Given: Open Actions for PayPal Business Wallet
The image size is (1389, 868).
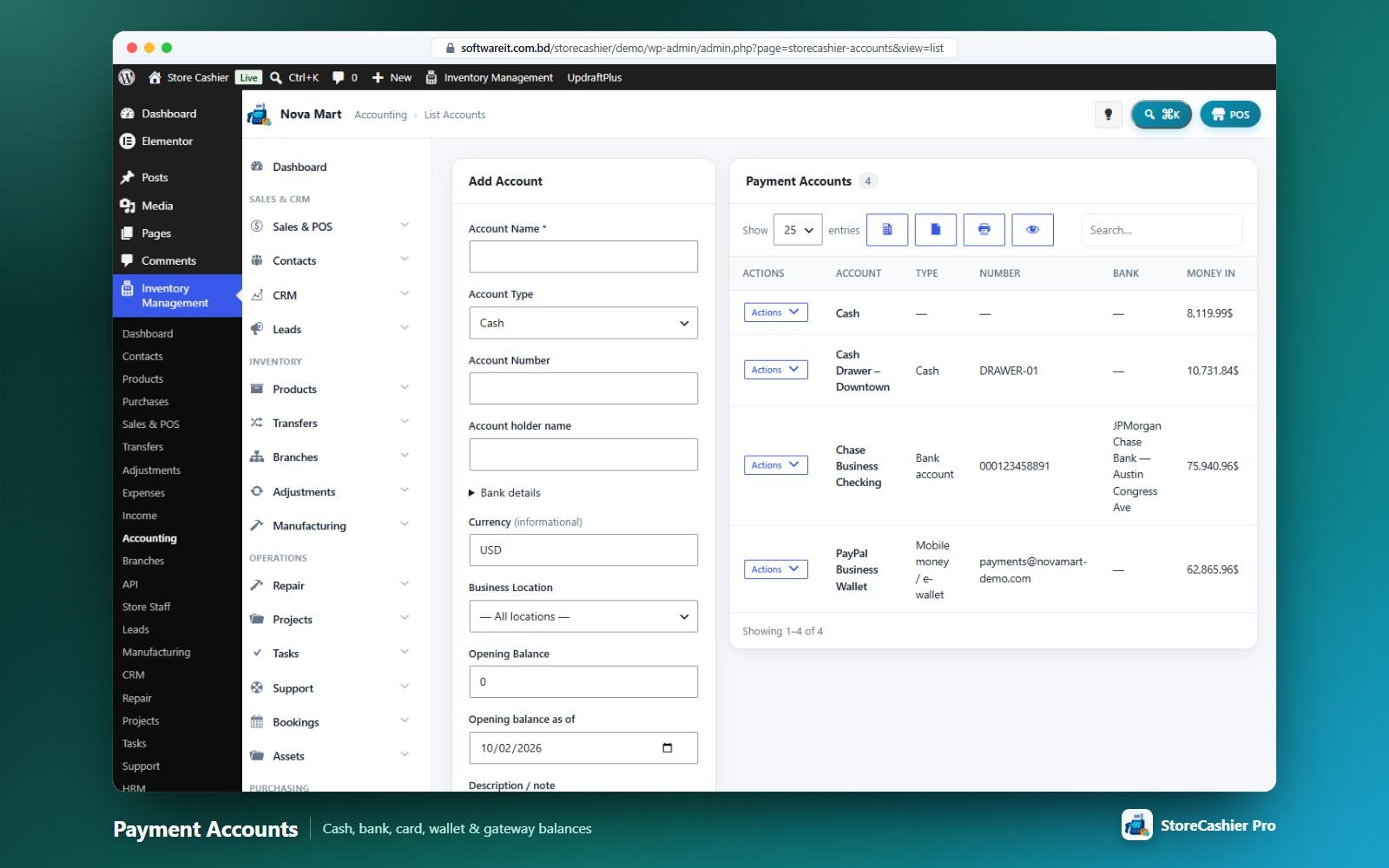Looking at the screenshot, I should [x=776, y=569].
